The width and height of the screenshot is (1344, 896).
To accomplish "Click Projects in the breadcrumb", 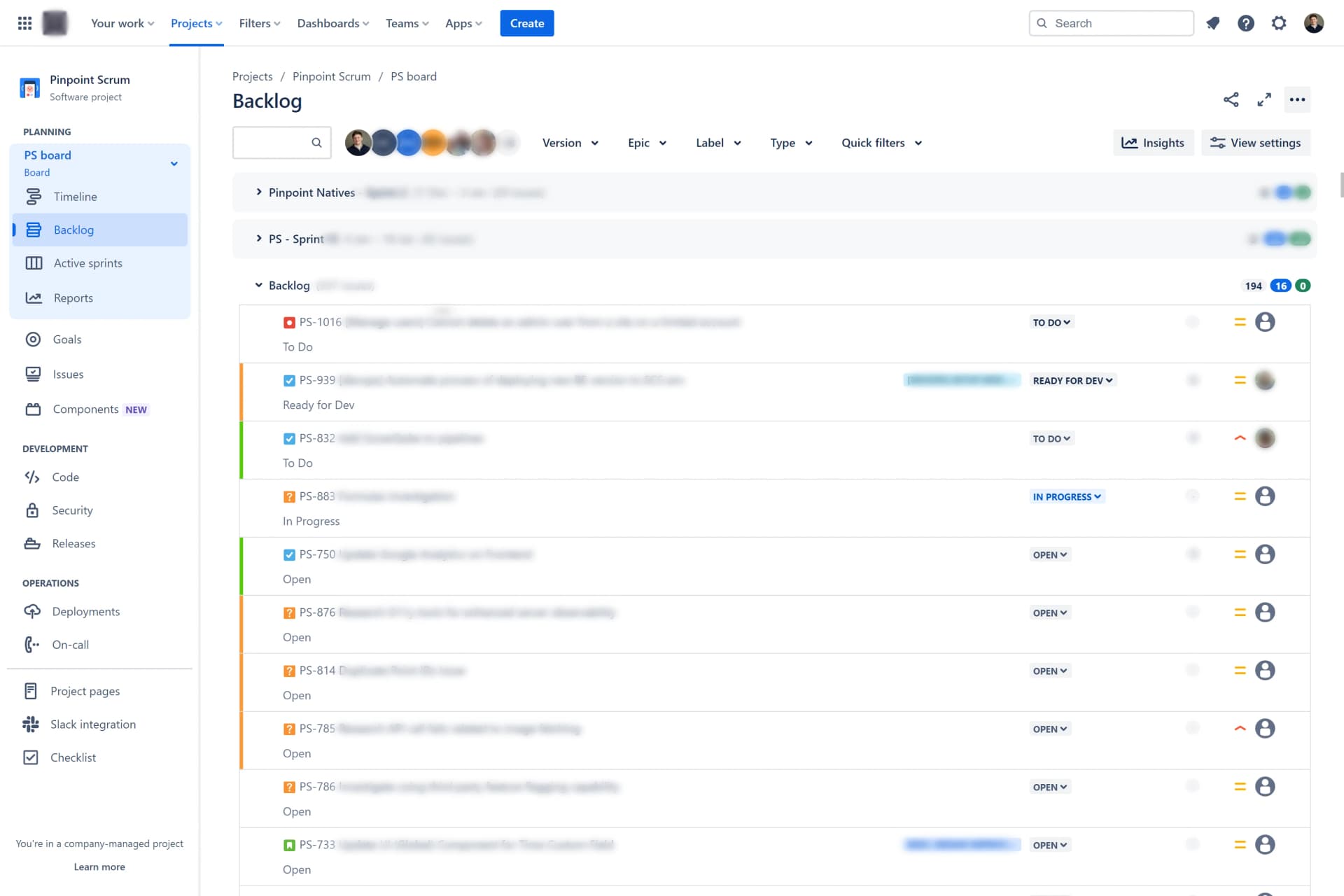I will [x=253, y=76].
